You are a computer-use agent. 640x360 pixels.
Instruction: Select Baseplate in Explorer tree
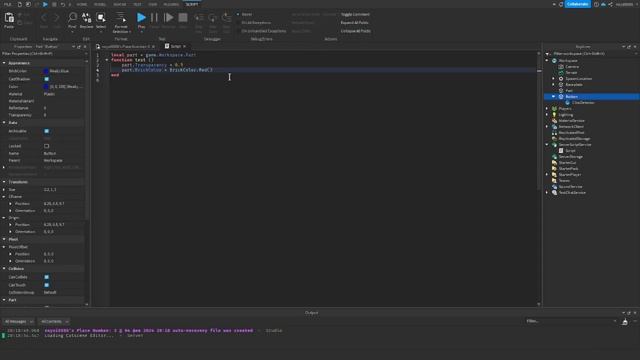coord(573,84)
